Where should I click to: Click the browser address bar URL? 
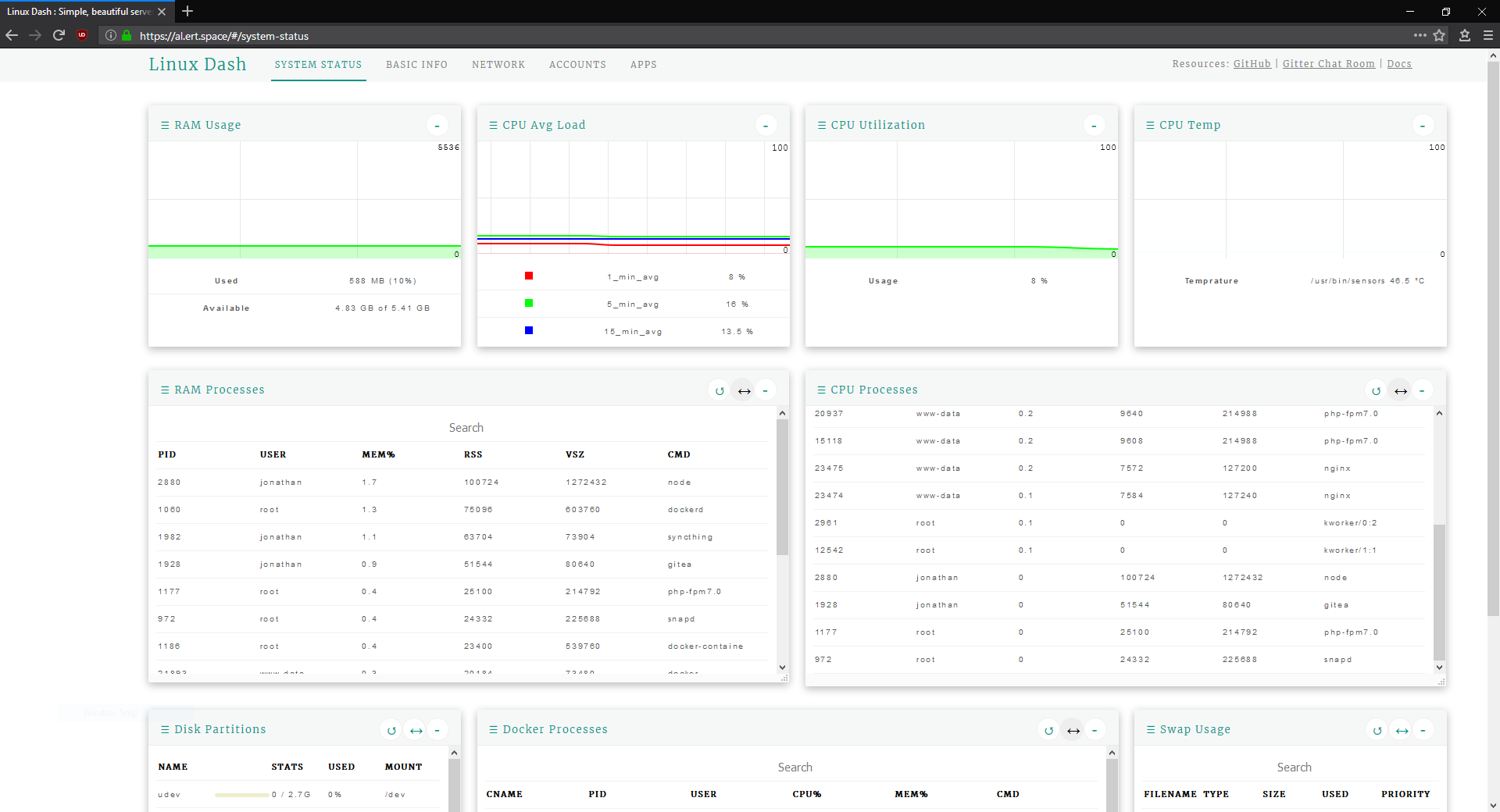pyautogui.click(x=224, y=36)
